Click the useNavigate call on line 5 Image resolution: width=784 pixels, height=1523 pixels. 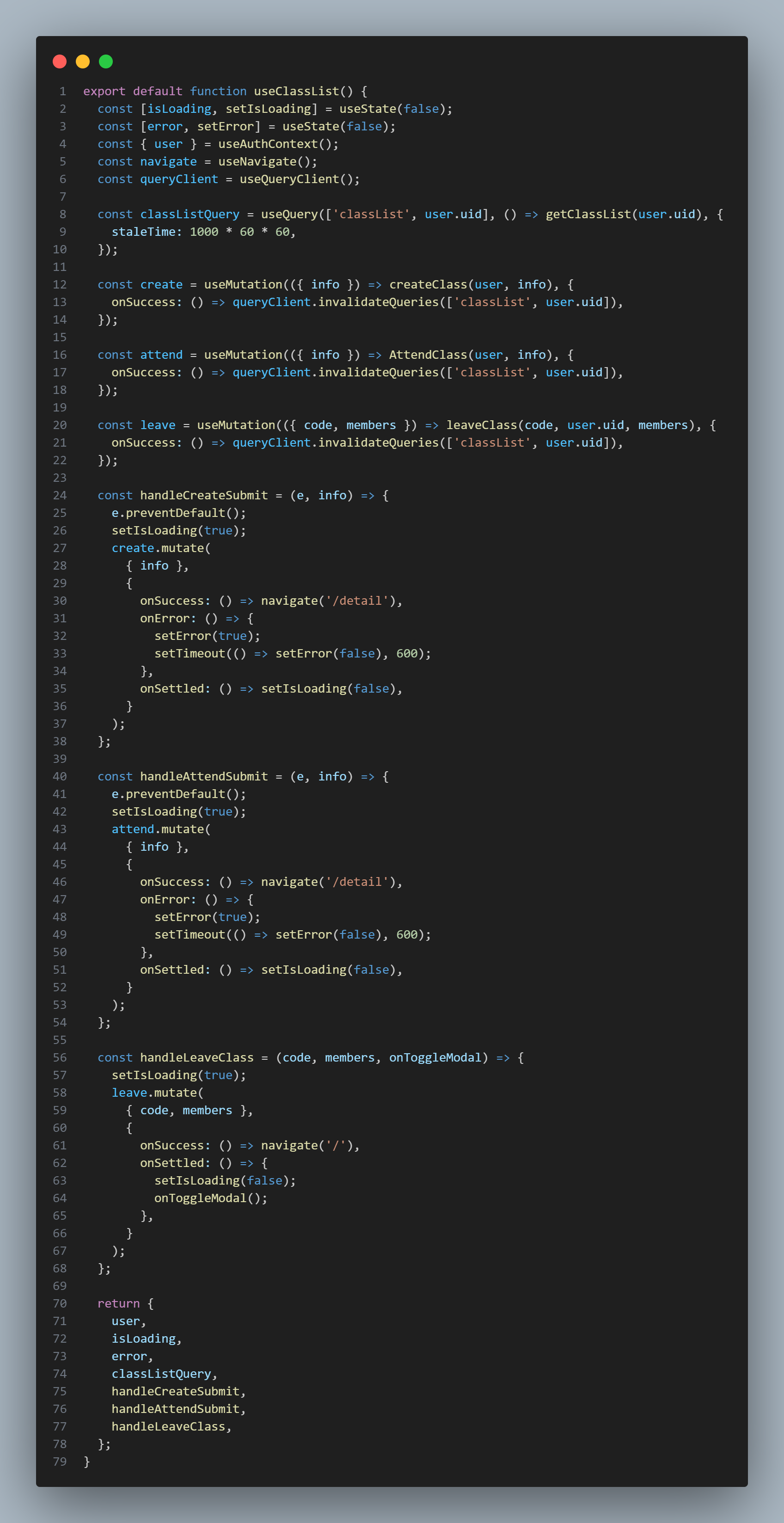tap(258, 161)
